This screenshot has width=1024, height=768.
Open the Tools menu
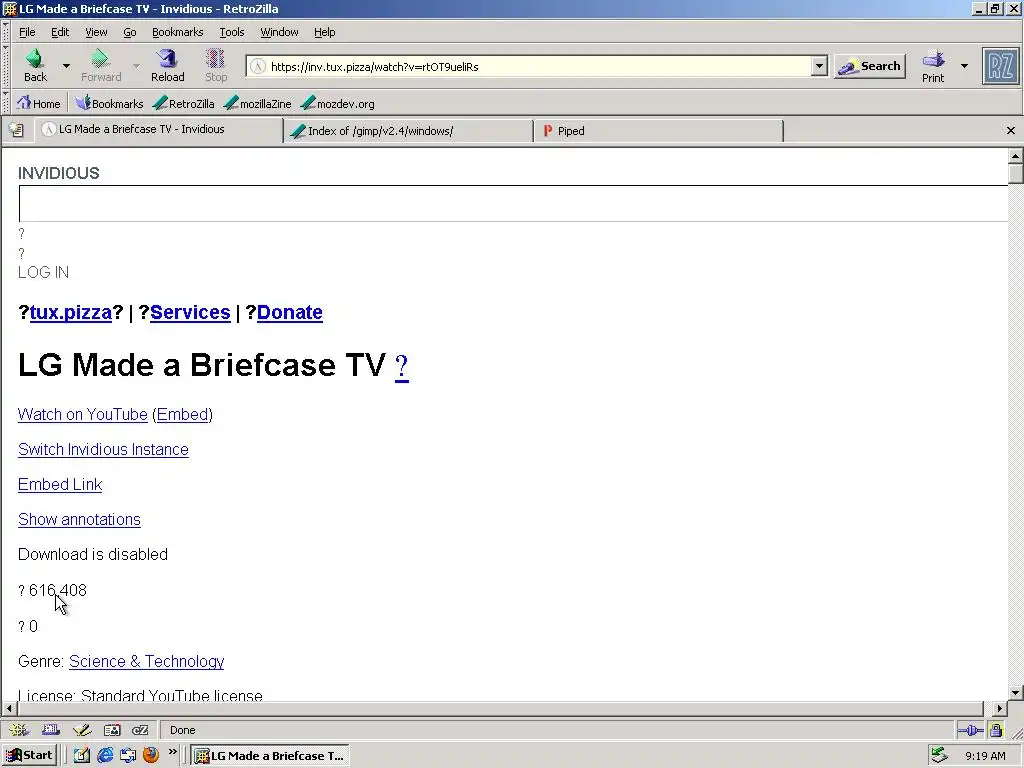[232, 32]
